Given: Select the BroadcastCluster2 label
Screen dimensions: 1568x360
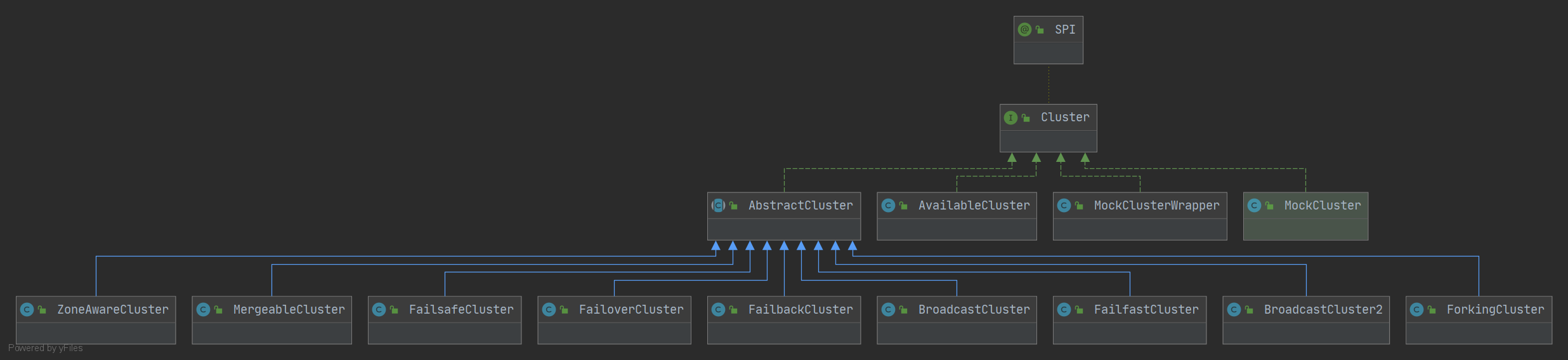Looking at the screenshot, I should tap(1323, 309).
